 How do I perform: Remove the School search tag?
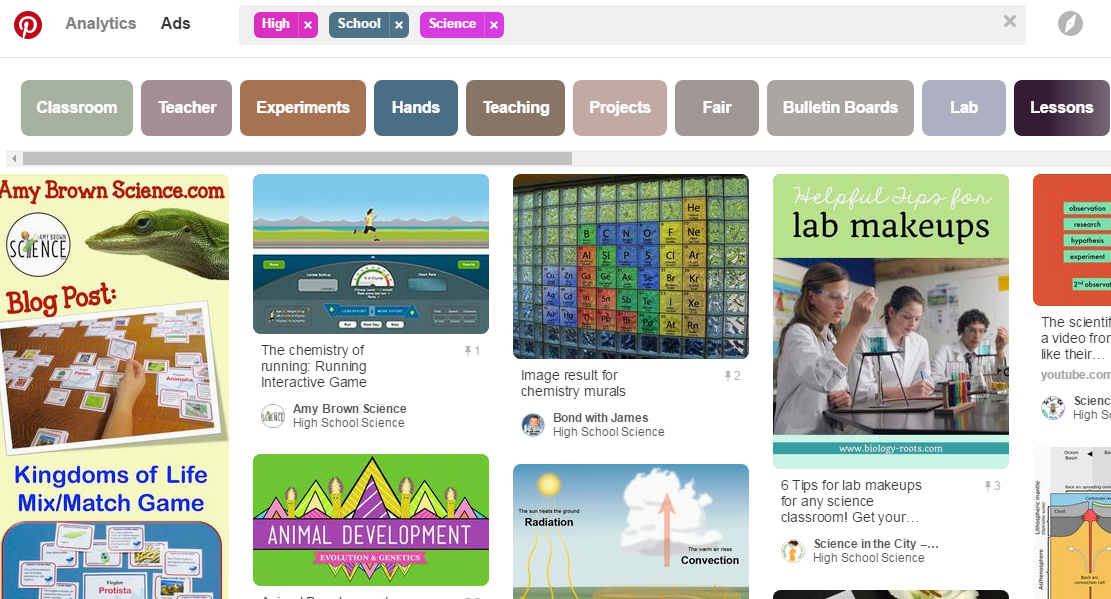(x=399, y=25)
